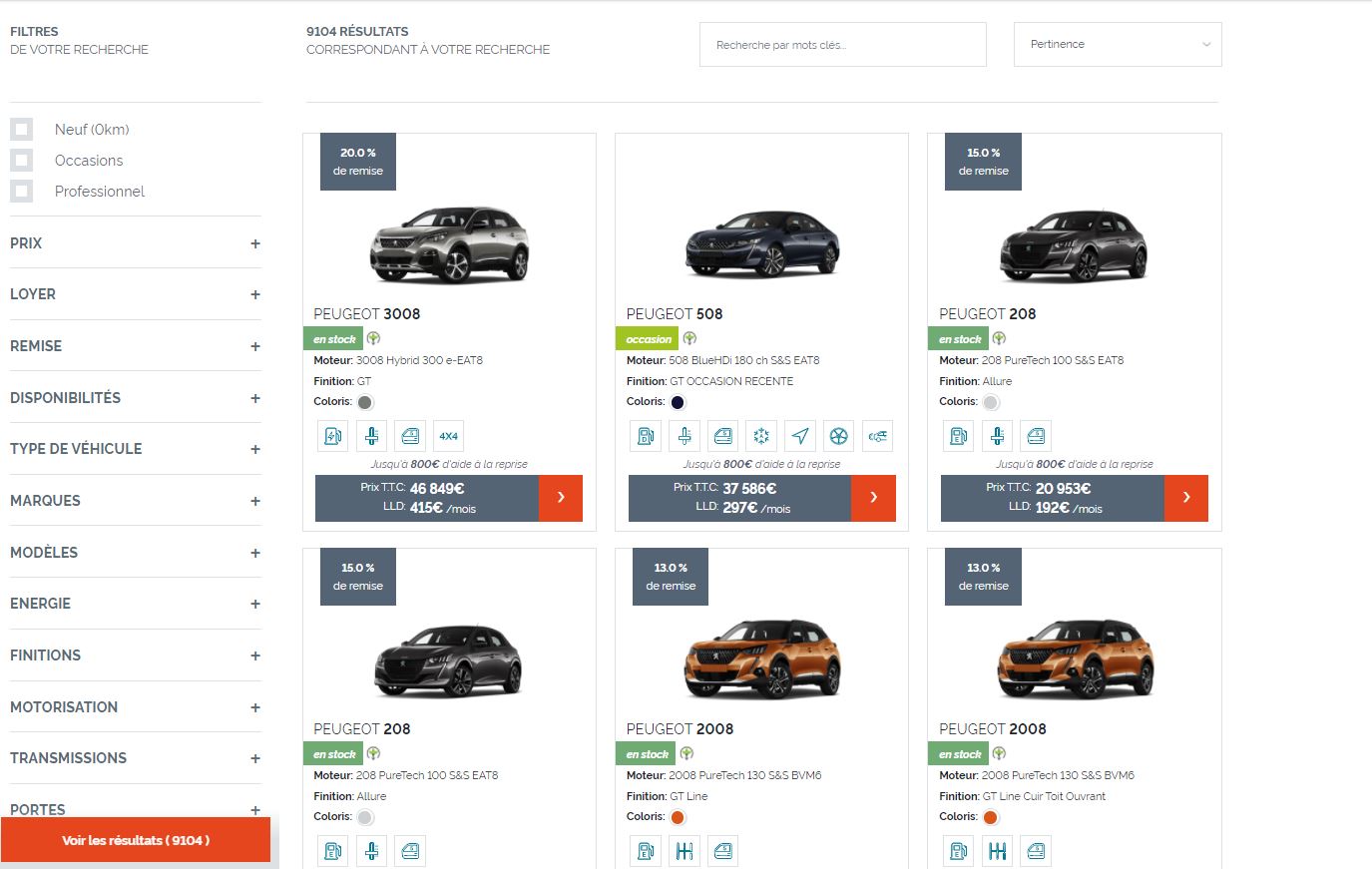Click the manual gearbox icon on the 2008 GT Line Cuir Toit Ouvrant card
This screenshot has width=1372, height=869.
click(997, 851)
